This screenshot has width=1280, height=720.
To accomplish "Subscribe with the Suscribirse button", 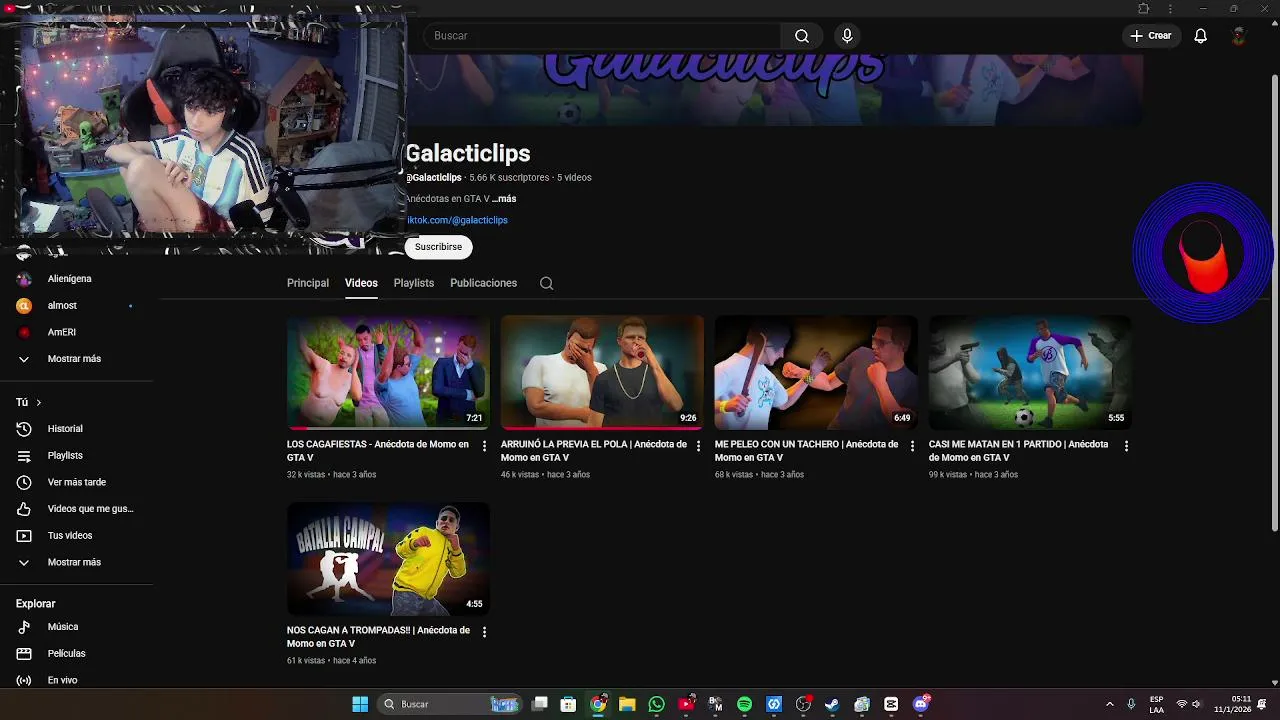I will (438, 247).
